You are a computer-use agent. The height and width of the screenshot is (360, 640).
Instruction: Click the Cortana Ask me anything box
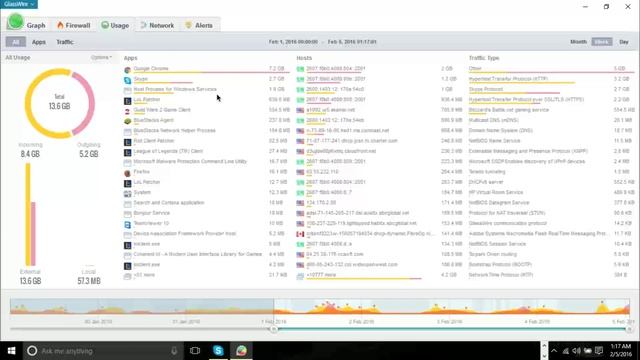point(104,351)
